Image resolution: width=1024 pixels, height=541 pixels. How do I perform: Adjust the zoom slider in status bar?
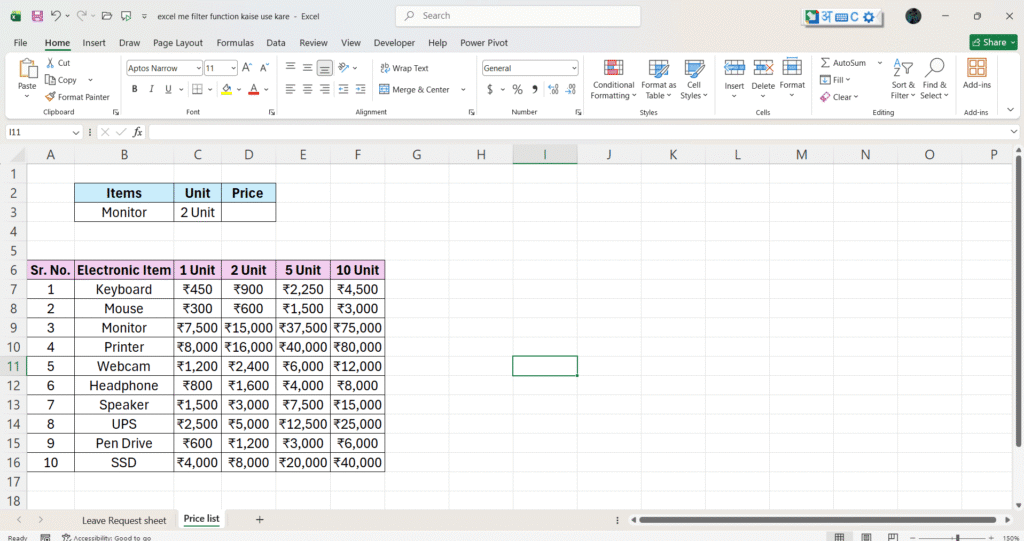point(957,537)
